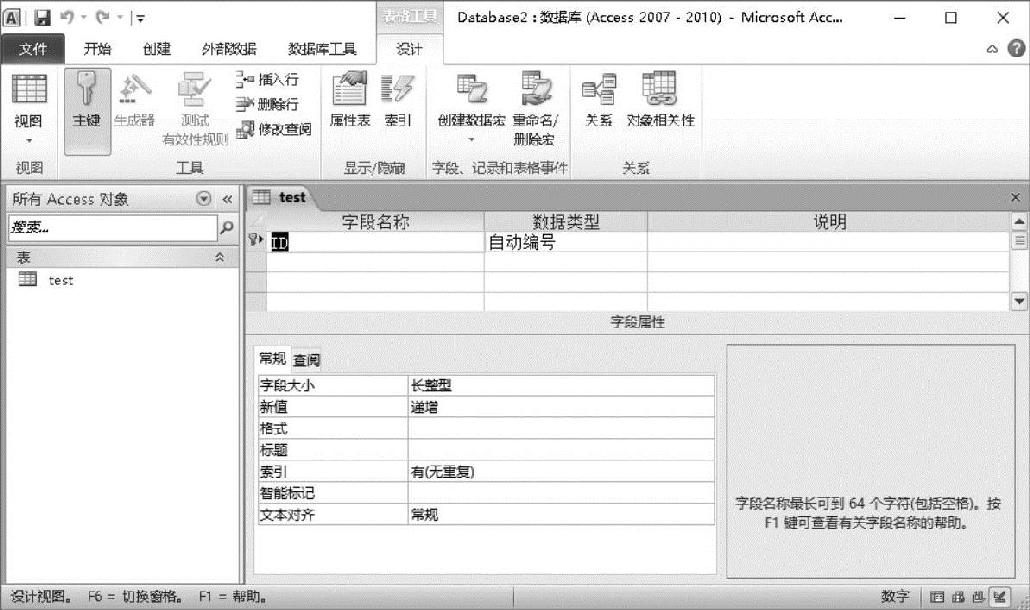Click the 自动编号 data type cell
The height and width of the screenshot is (610, 1030).
click(x=566, y=242)
